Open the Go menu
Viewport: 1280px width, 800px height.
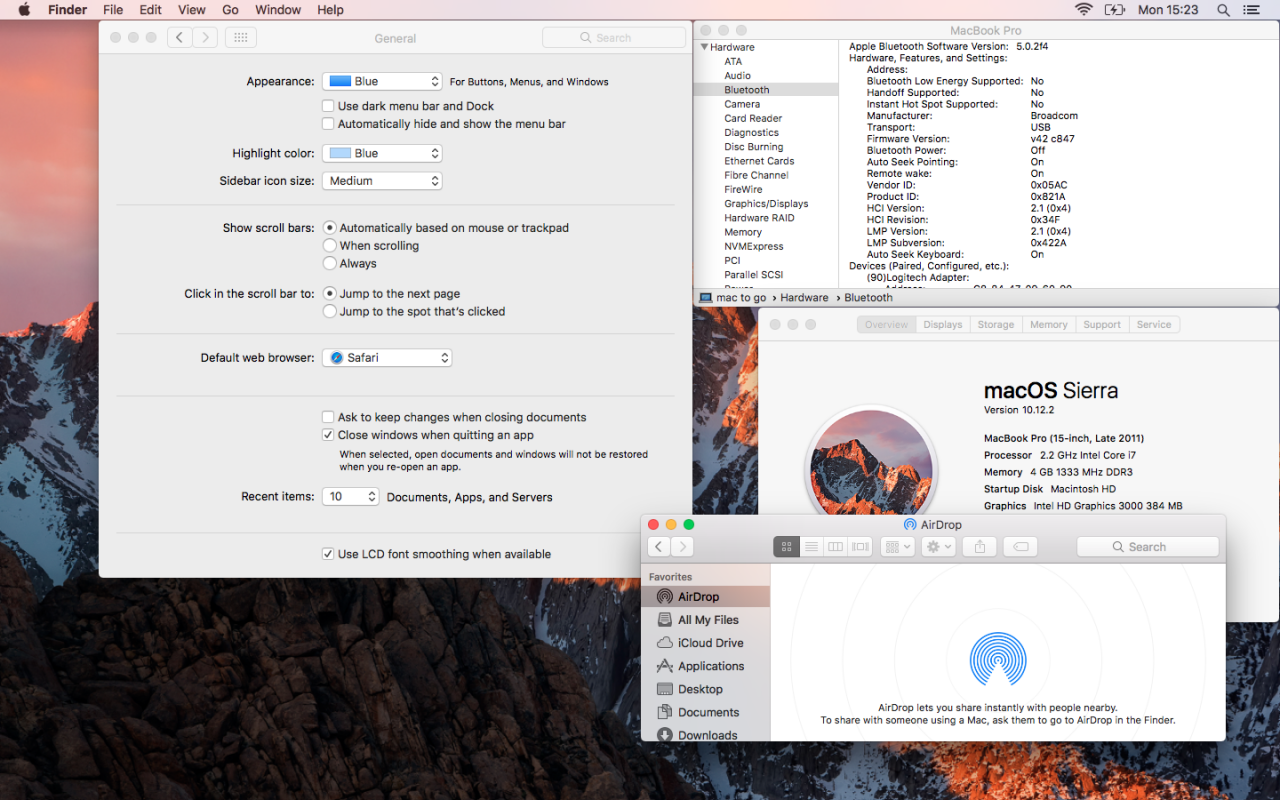pyautogui.click(x=230, y=10)
